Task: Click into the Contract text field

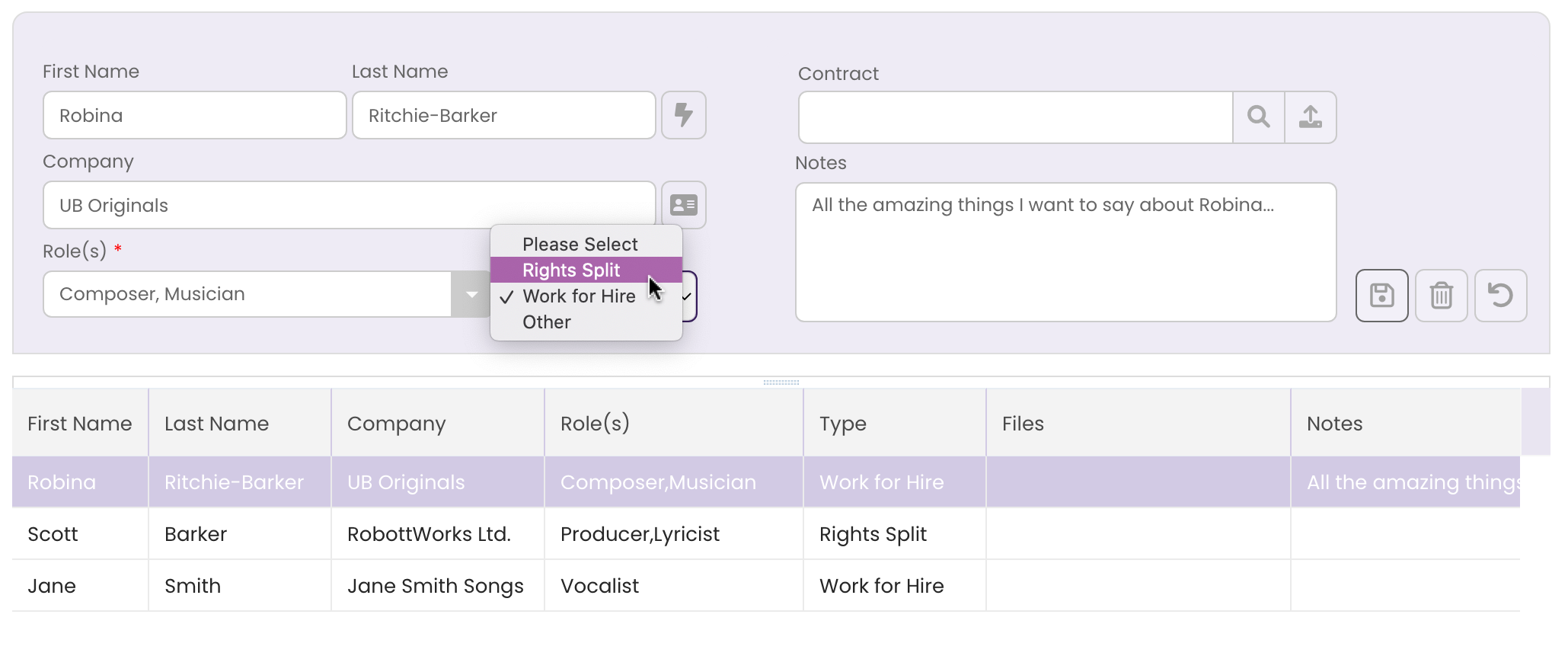Action: pos(1016,117)
